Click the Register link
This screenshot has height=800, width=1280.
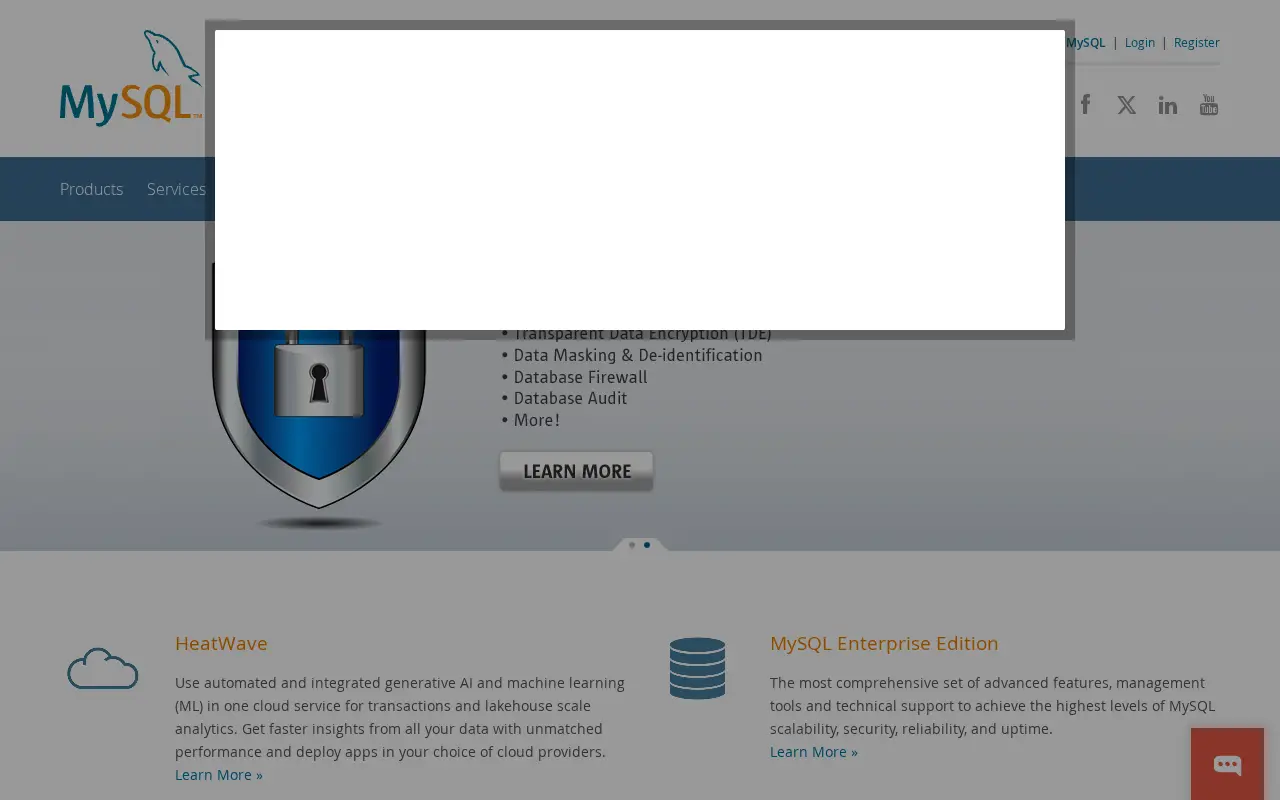pos(1196,42)
